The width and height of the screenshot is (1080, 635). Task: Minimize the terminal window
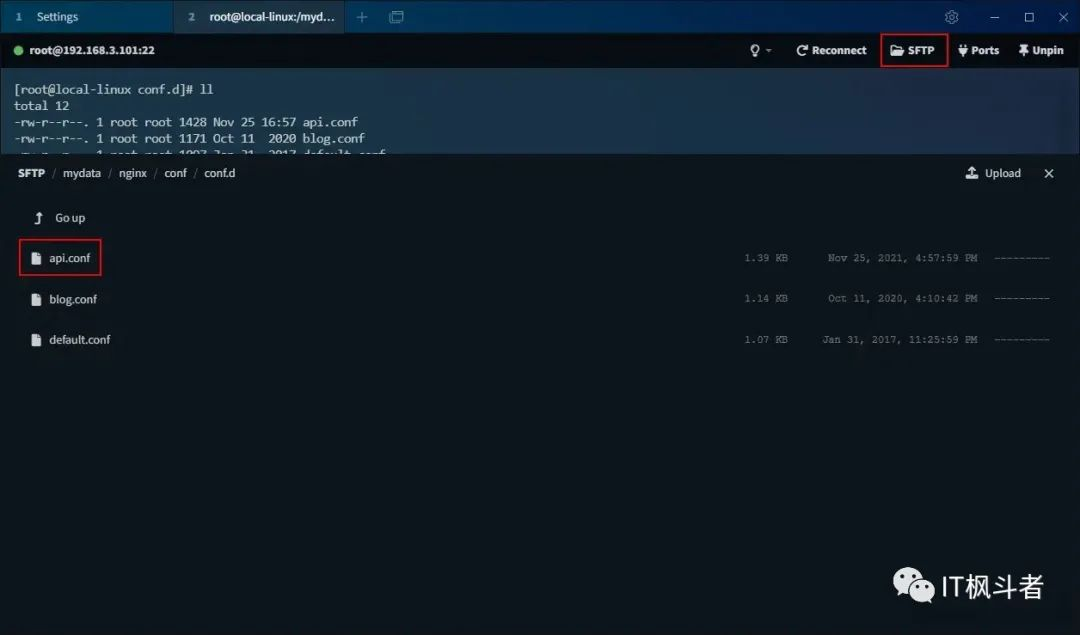coord(994,17)
